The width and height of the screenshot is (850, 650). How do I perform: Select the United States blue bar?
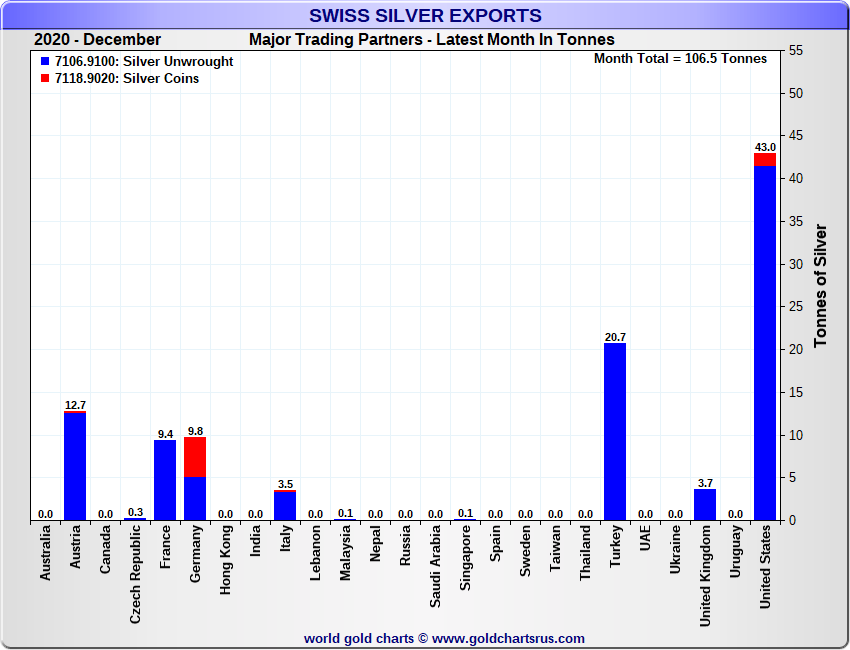coord(765,340)
